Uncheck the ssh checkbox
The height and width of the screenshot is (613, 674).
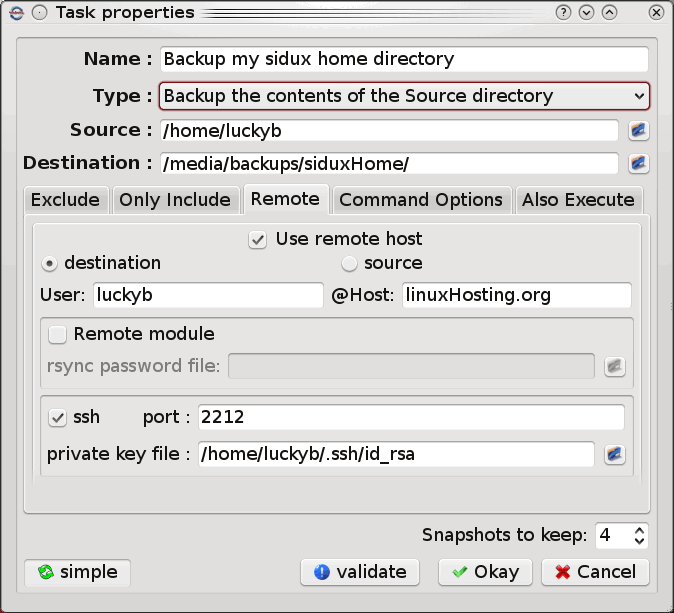click(58, 417)
